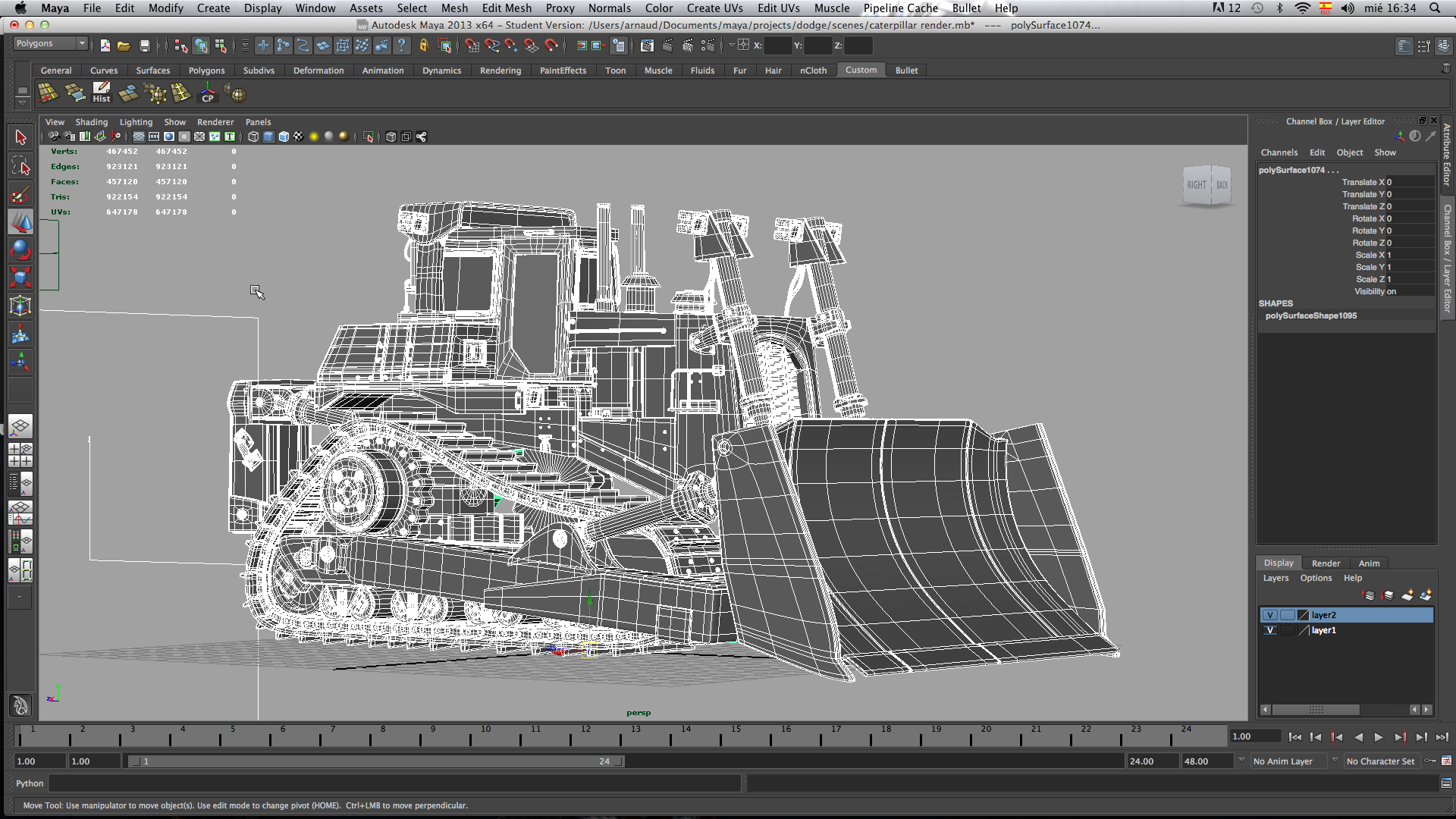Select the Move tool in toolbox

[20, 221]
